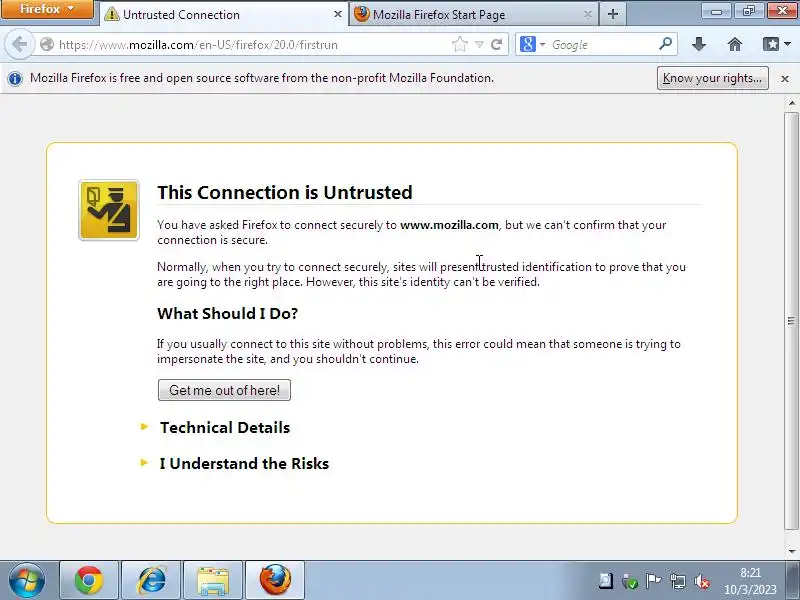Screen dimensions: 800x600
Task: Click the site identity globe icon
Action: click(47, 44)
